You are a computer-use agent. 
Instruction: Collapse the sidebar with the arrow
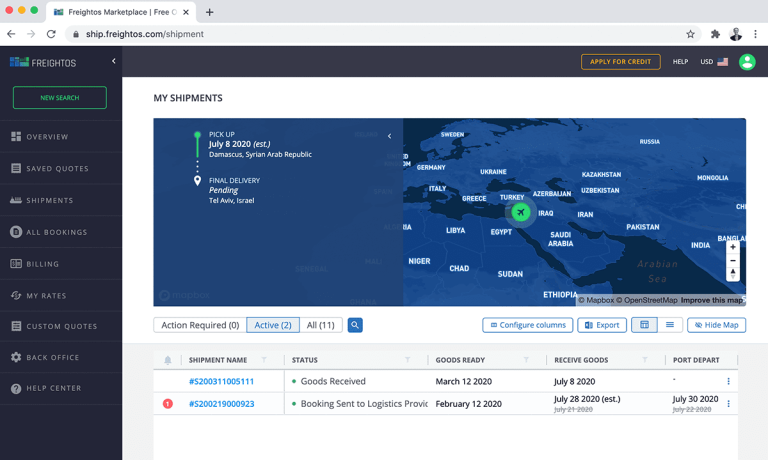click(x=113, y=62)
